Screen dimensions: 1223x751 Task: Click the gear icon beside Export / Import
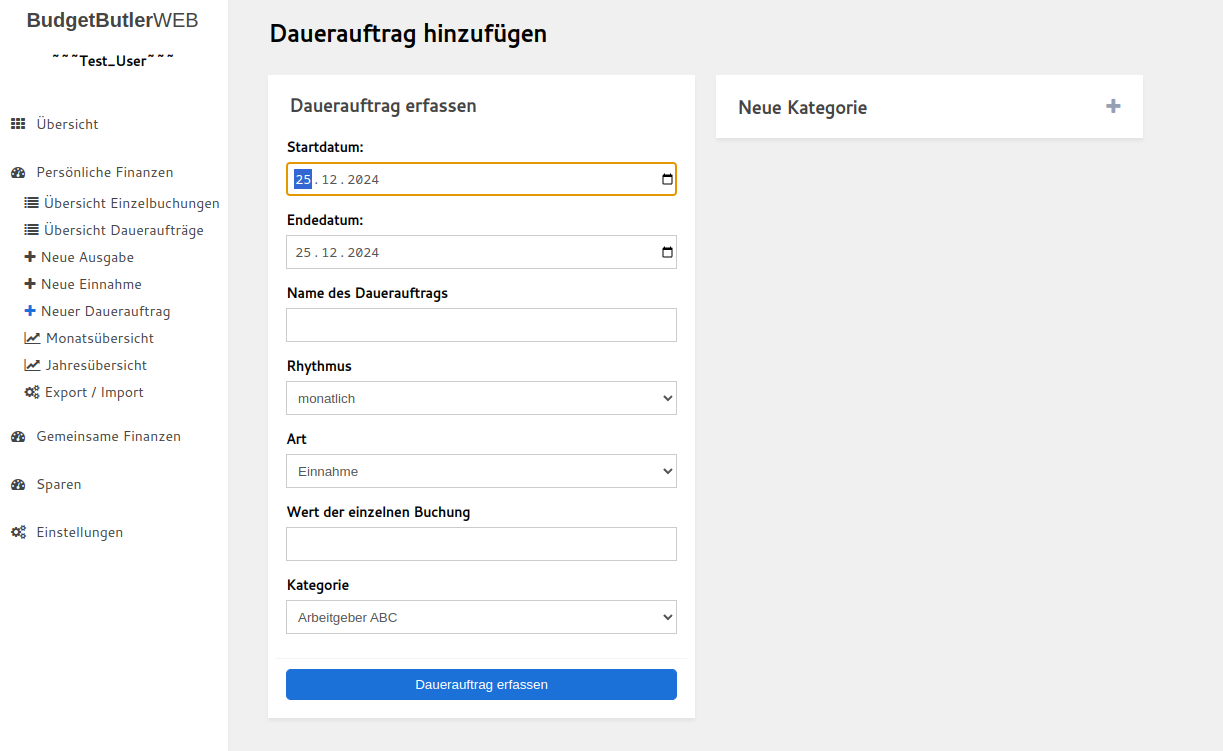point(30,391)
